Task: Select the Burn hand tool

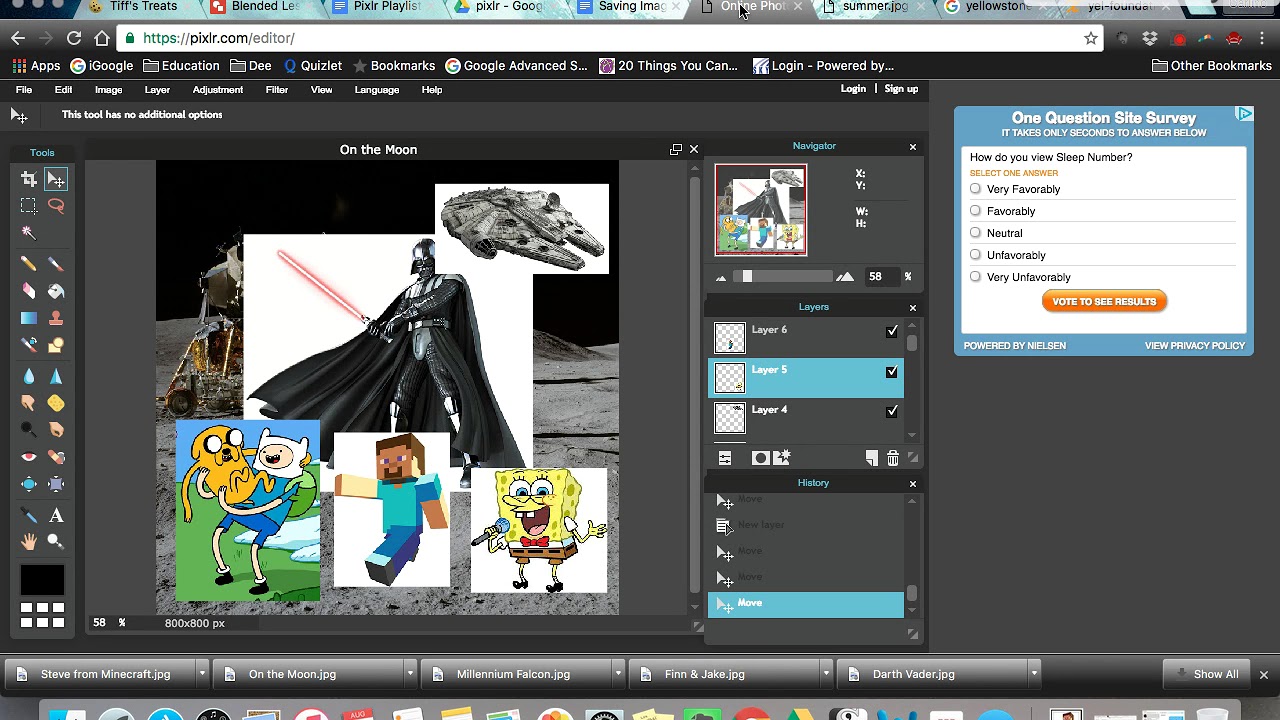Action: 56,430
